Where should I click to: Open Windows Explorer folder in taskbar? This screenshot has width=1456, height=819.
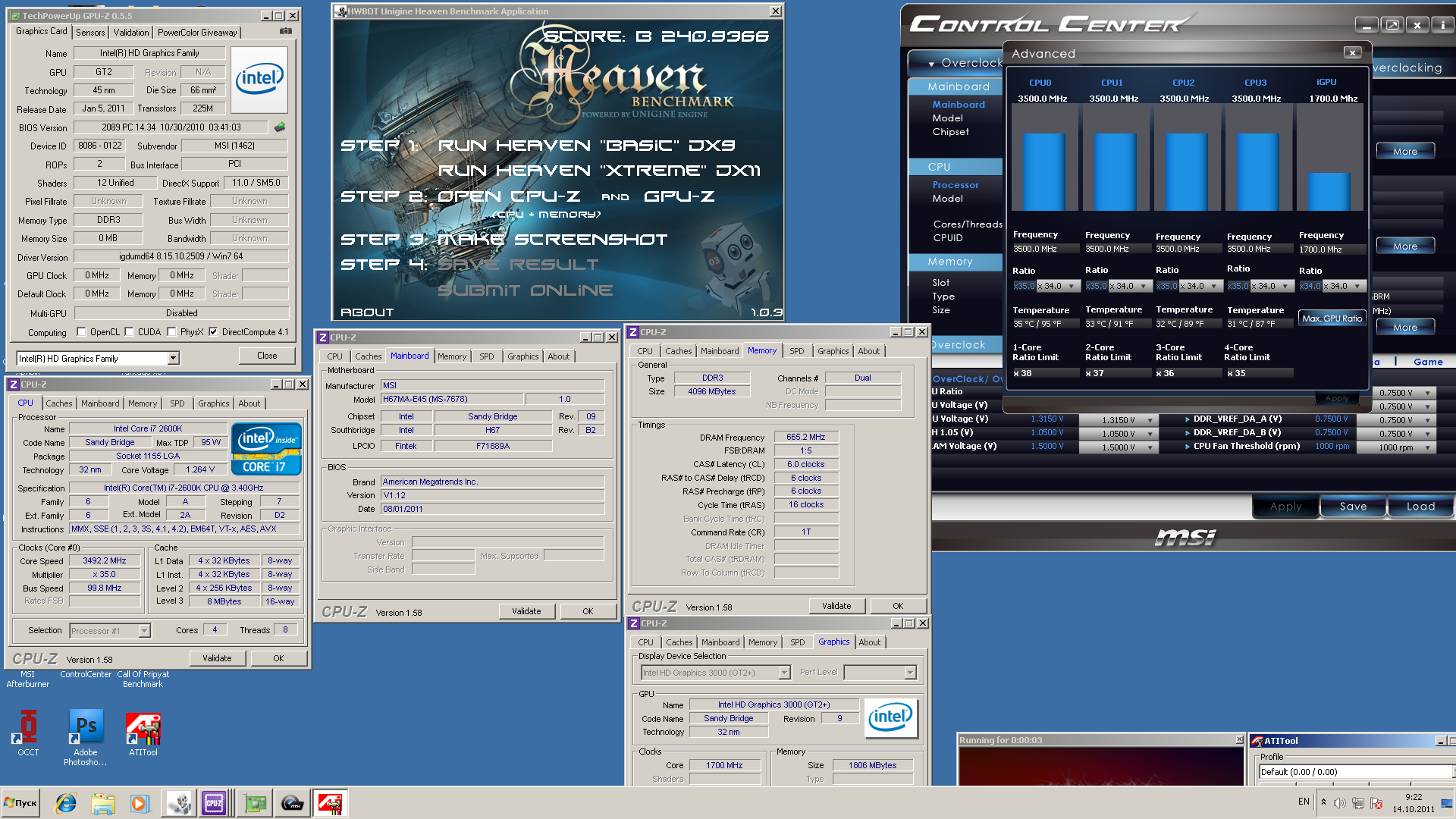[x=103, y=803]
